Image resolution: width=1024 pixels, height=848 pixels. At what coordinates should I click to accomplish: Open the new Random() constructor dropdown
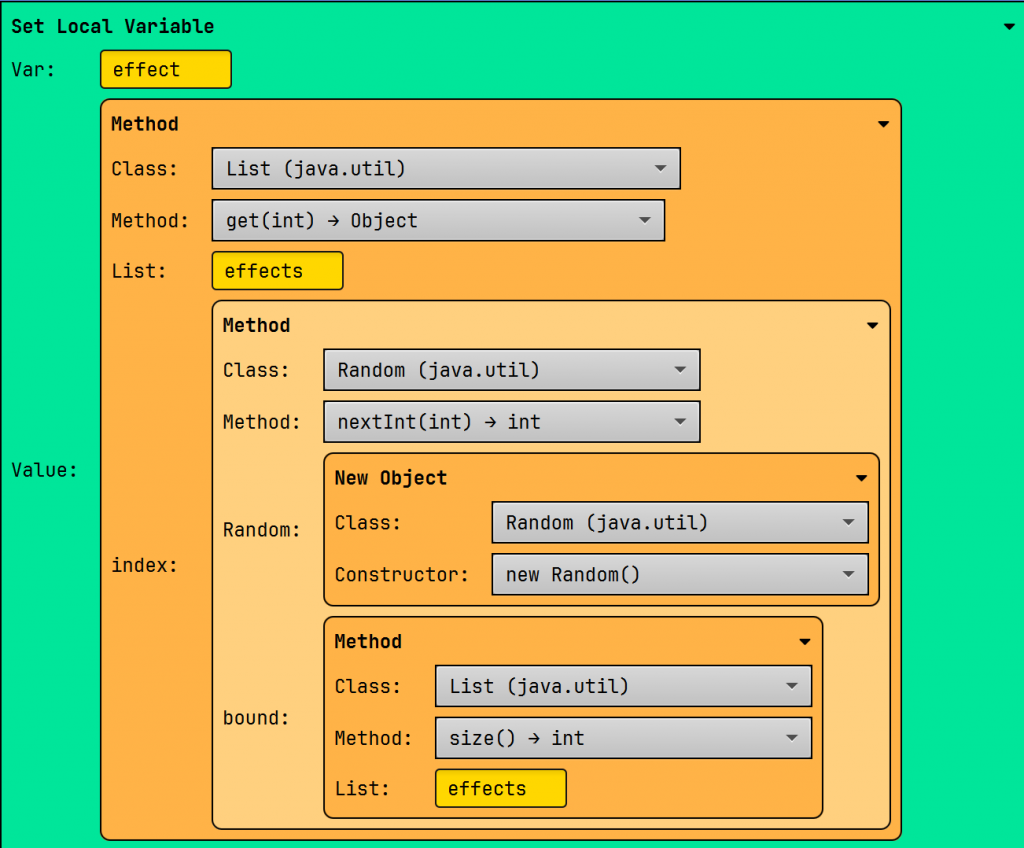679,575
